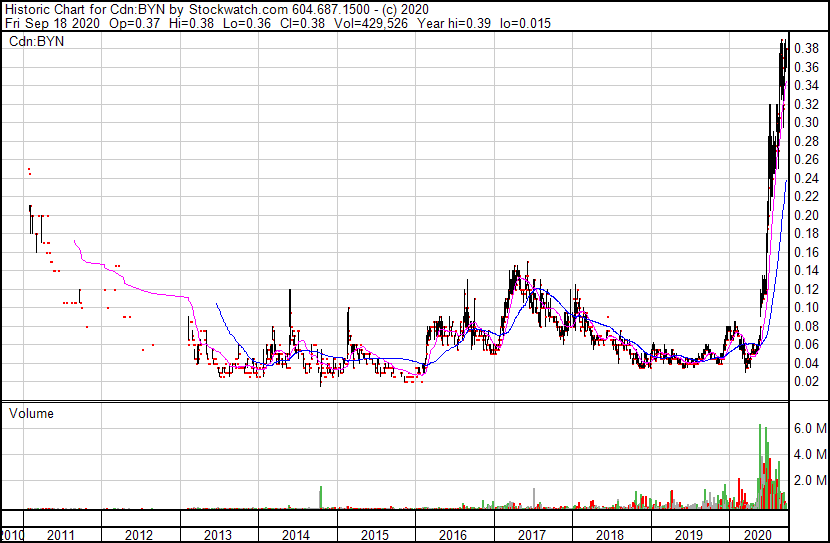This screenshot has height=543, width=830.
Task: Select the 2020 year label
Action: [757, 535]
